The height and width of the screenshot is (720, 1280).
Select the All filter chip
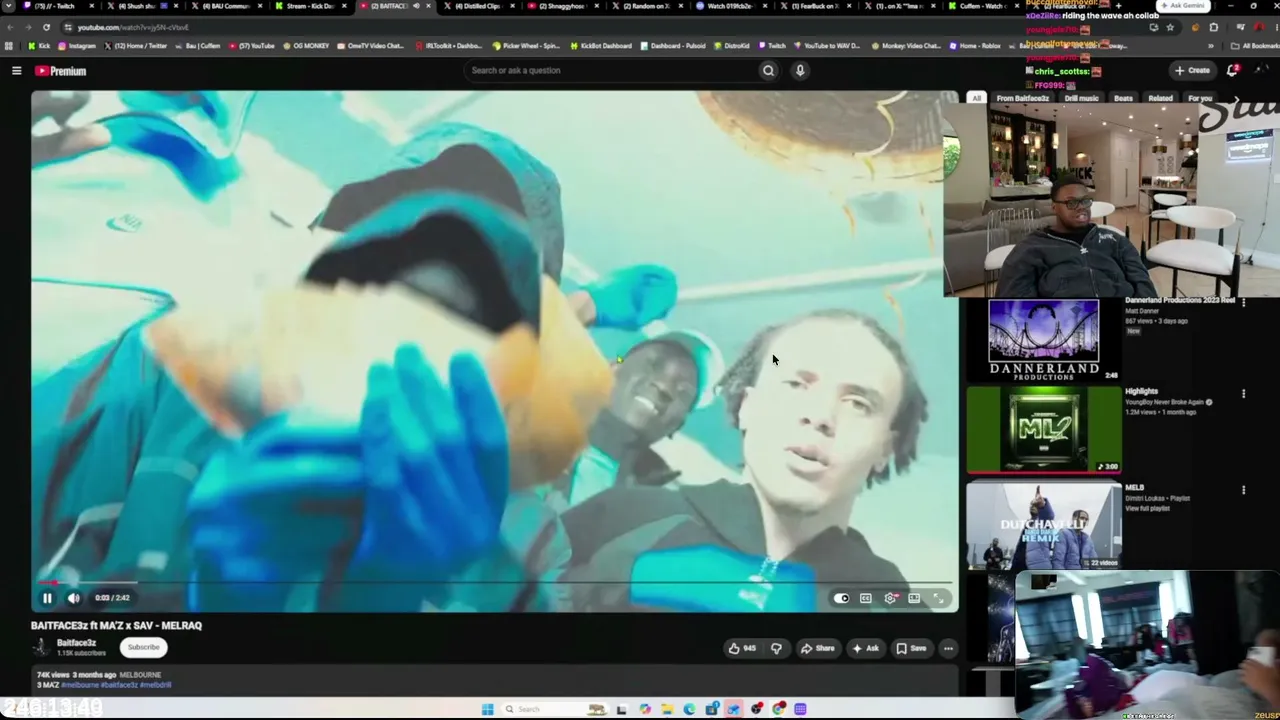click(976, 98)
